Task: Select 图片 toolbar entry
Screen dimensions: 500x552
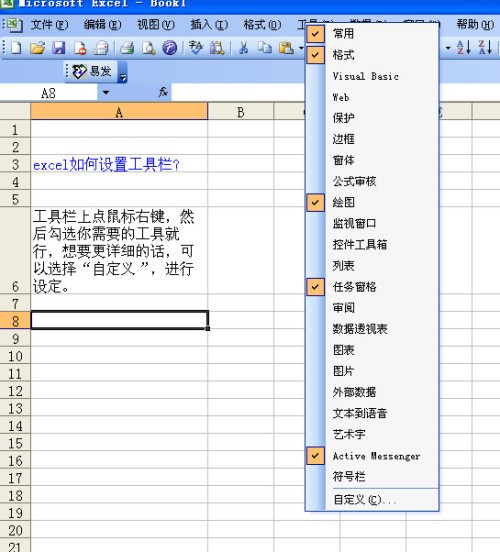Action: 372,371
